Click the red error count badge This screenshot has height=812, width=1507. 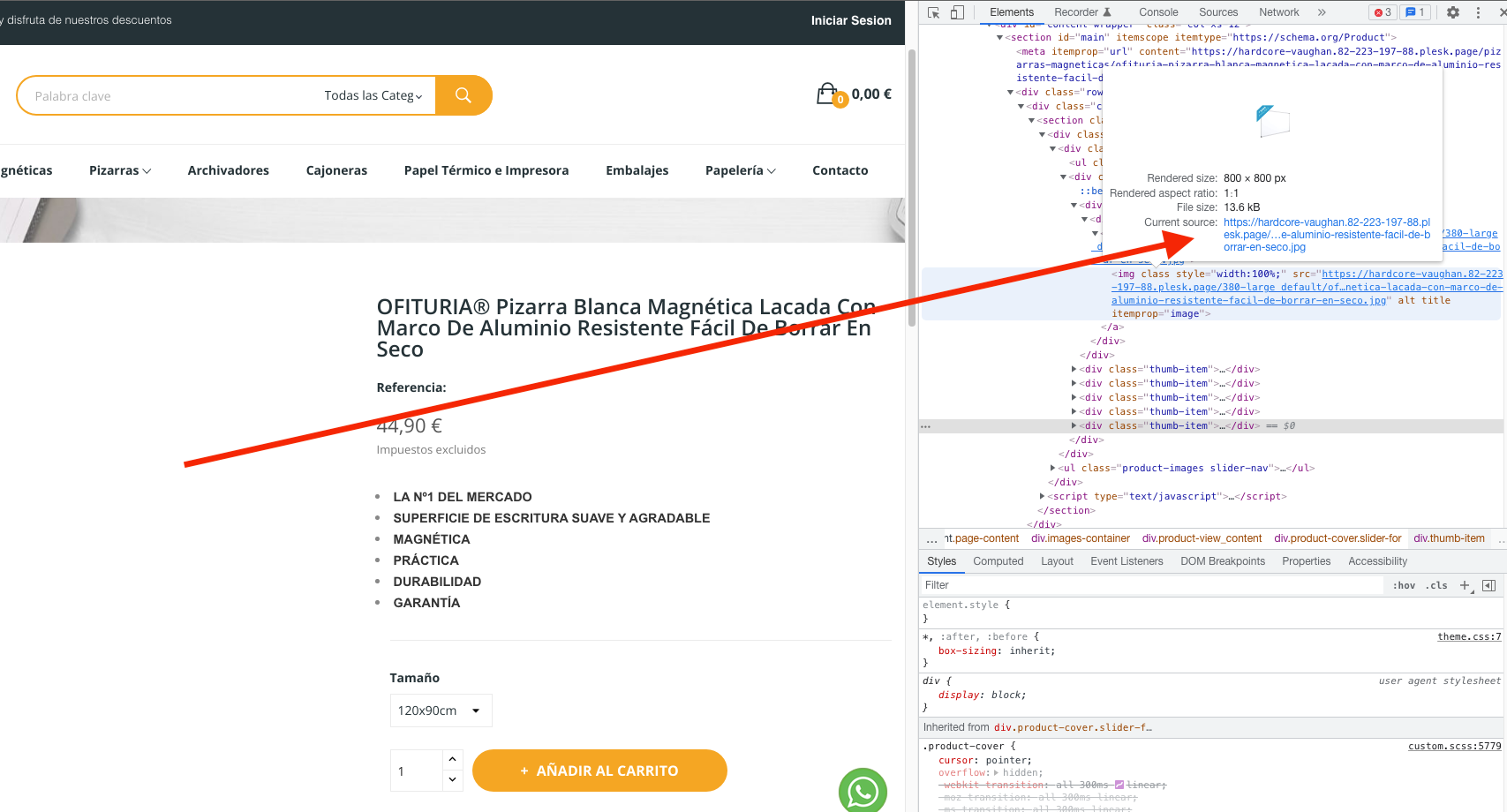(x=1383, y=12)
